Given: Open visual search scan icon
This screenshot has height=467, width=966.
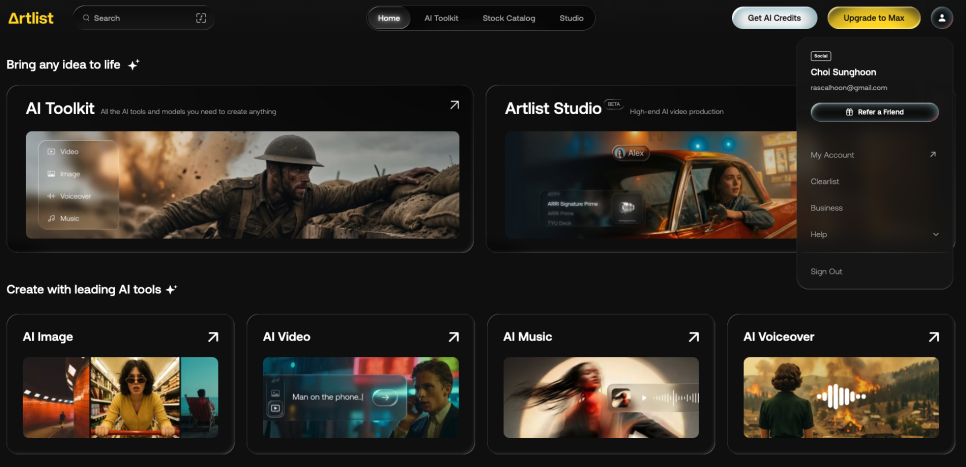Looking at the screenshot, I should click(x=201, y=18).
